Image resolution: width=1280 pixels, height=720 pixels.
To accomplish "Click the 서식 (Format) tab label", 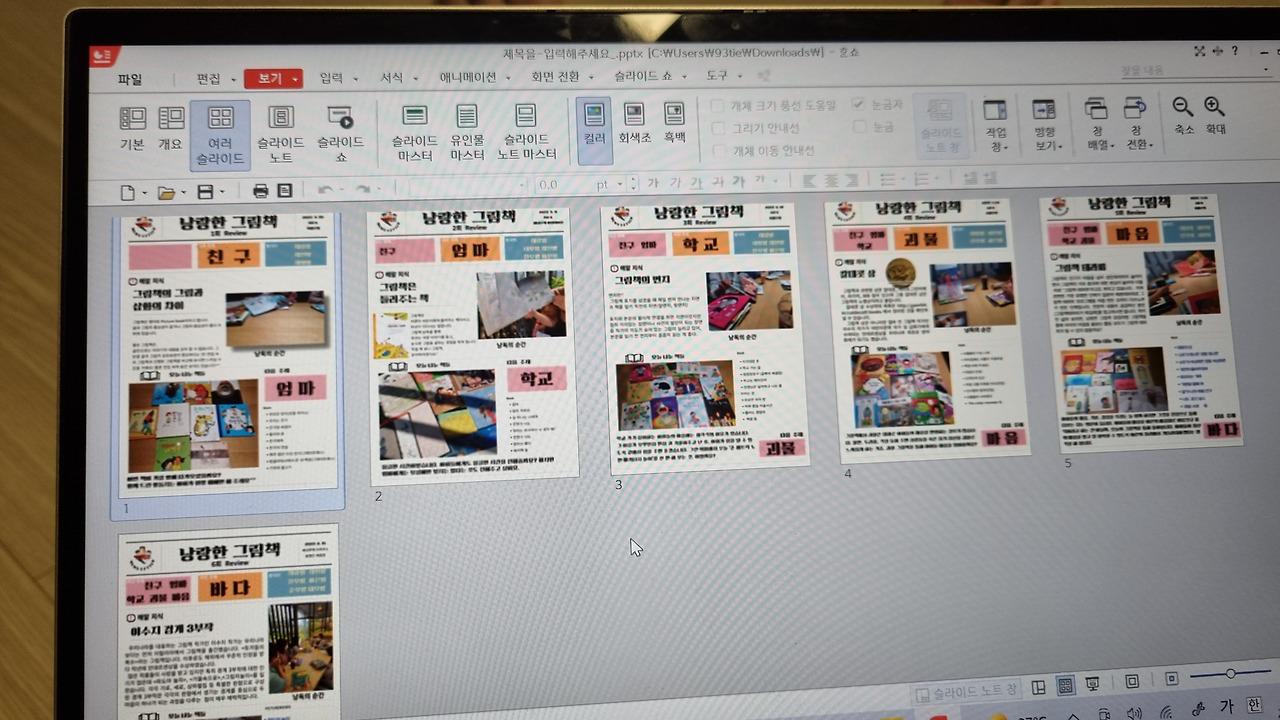I will pyautogui.click(x=391, y=78).
